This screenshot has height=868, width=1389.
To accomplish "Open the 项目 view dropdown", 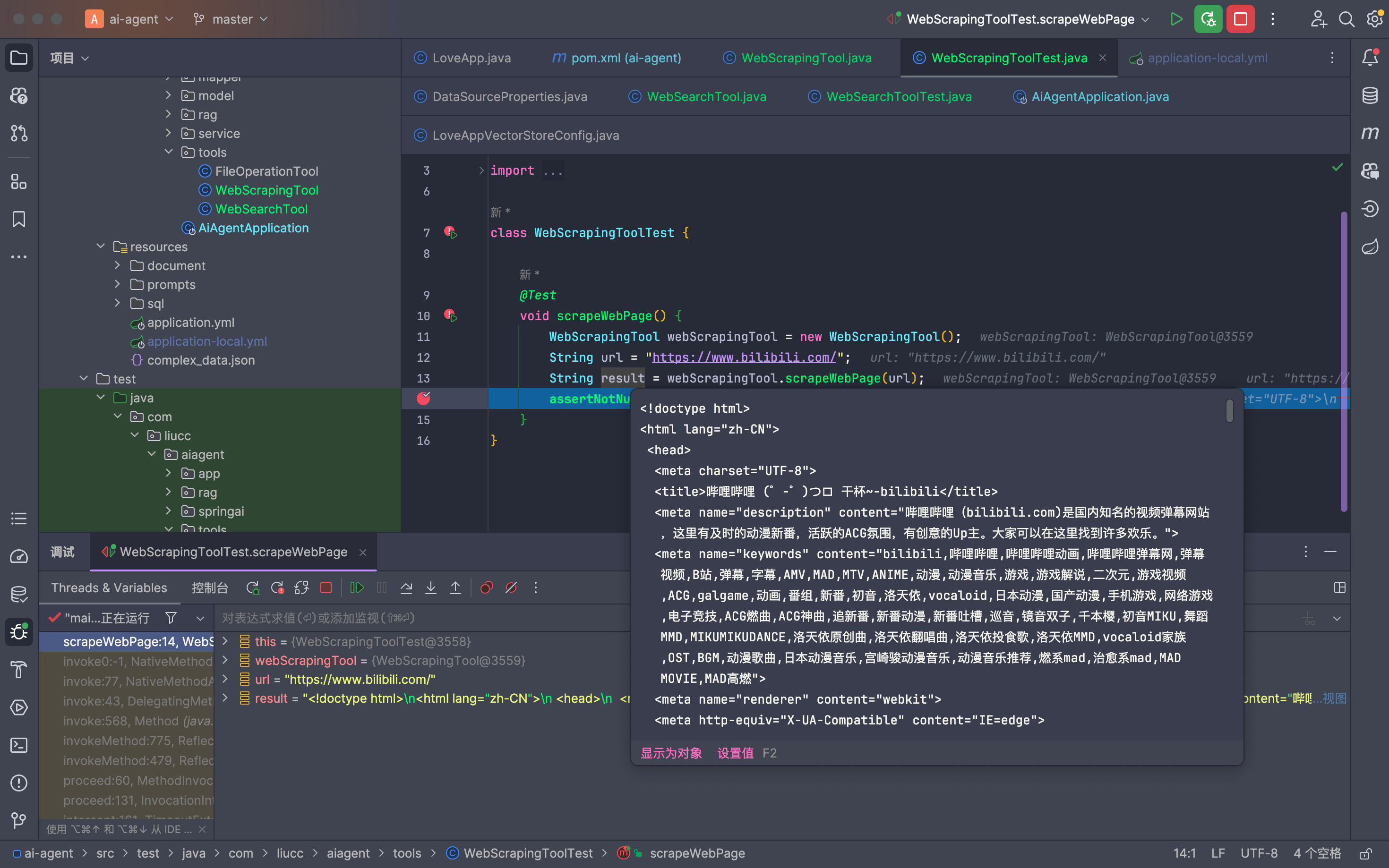I will tap(69, 58).
